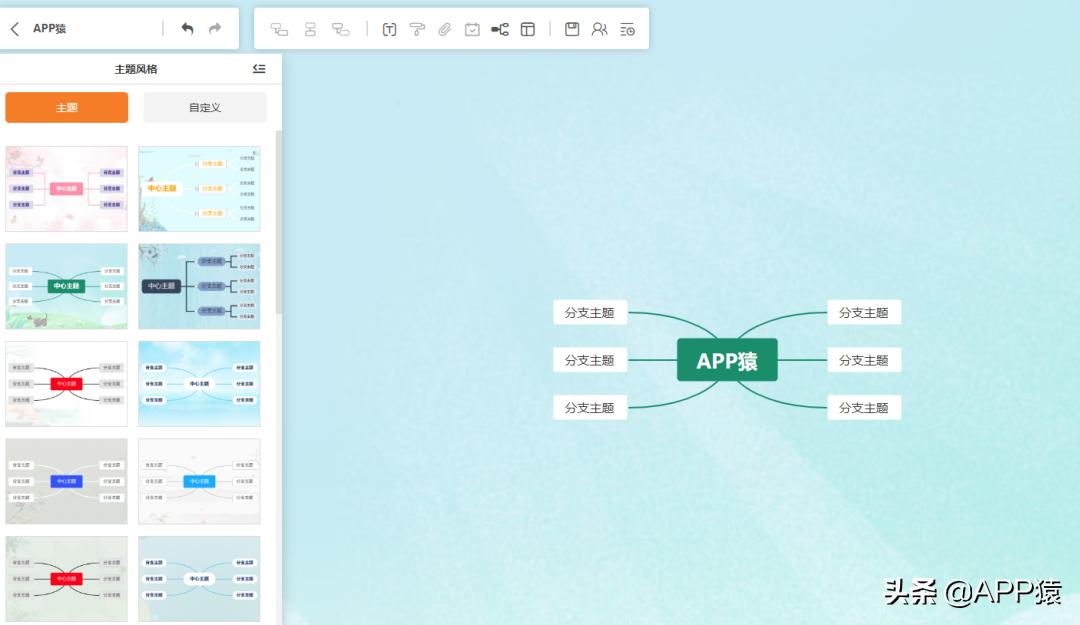Apply the sky-blue cloud theme thumbnail
The image size is (1080, 625).
point(199,384)
